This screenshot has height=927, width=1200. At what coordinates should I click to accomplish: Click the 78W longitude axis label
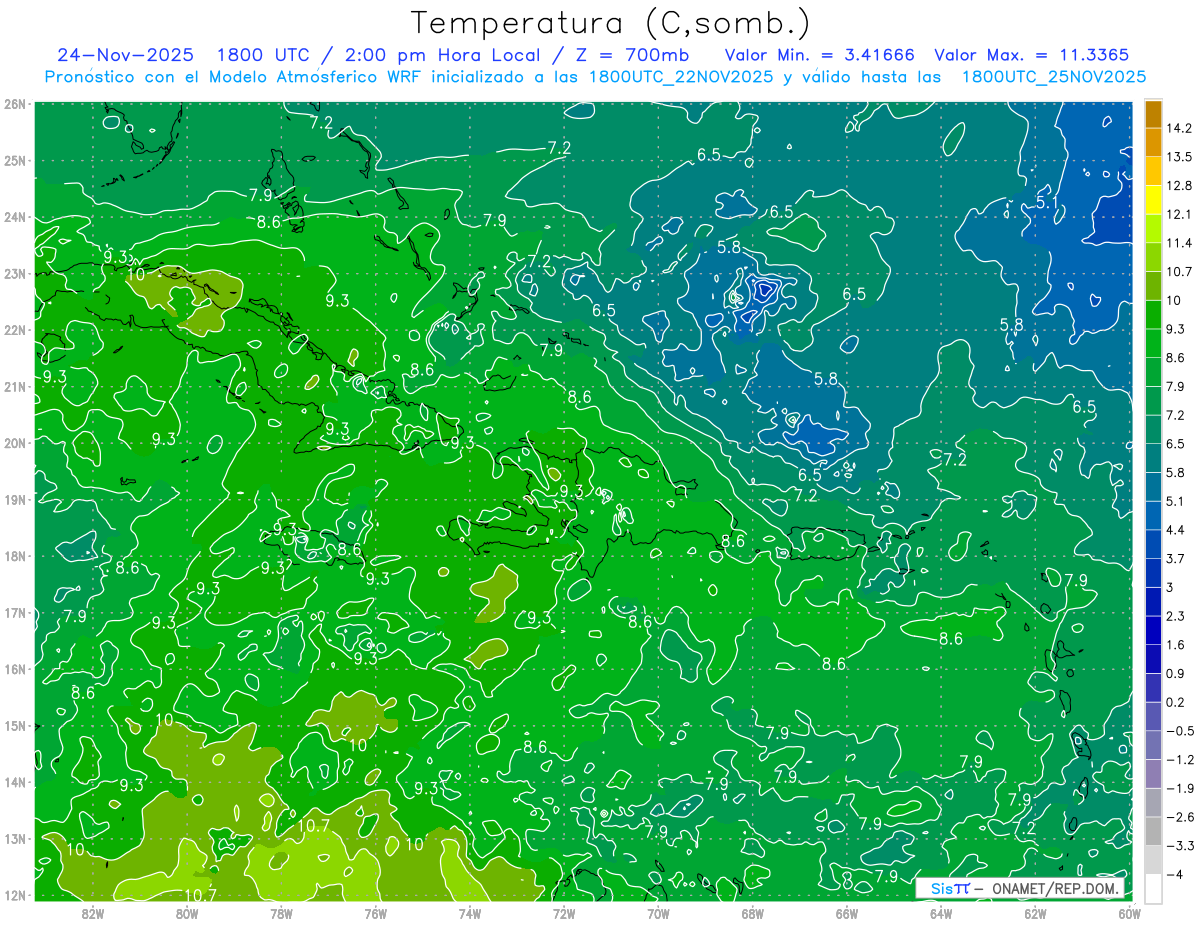pos(281,912)
